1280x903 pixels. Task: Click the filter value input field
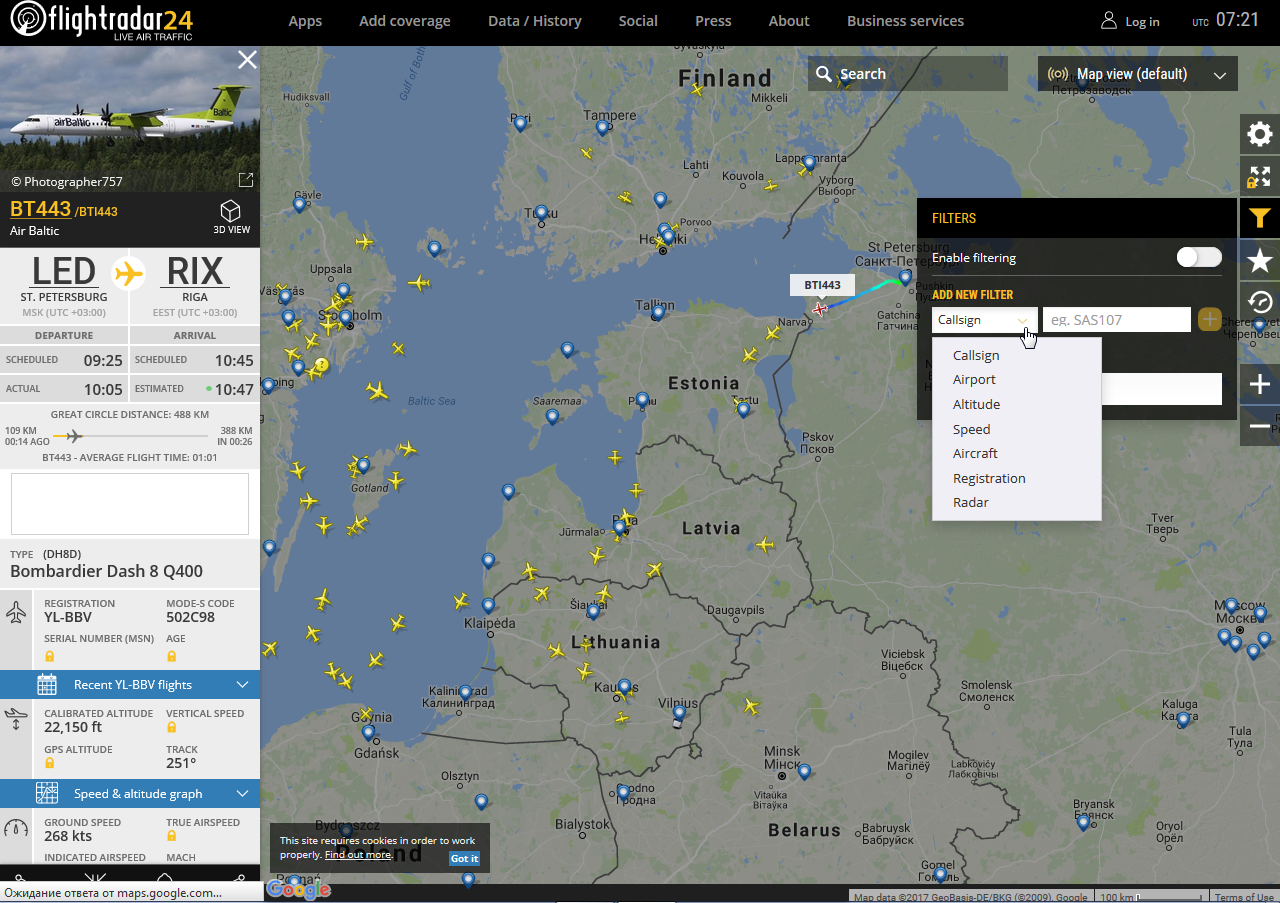click(x=1117, y=320)
